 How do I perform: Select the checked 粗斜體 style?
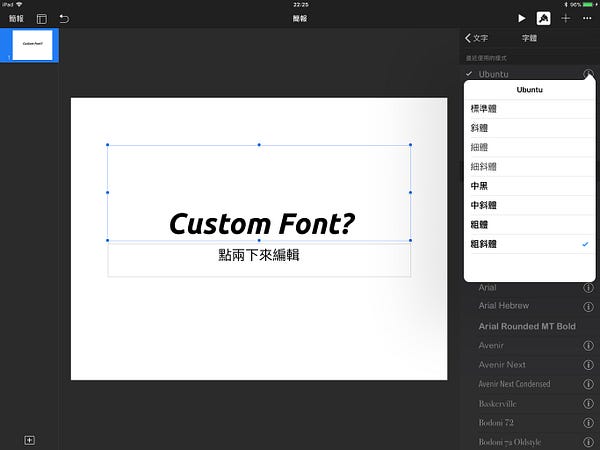[x=530, y=244]
